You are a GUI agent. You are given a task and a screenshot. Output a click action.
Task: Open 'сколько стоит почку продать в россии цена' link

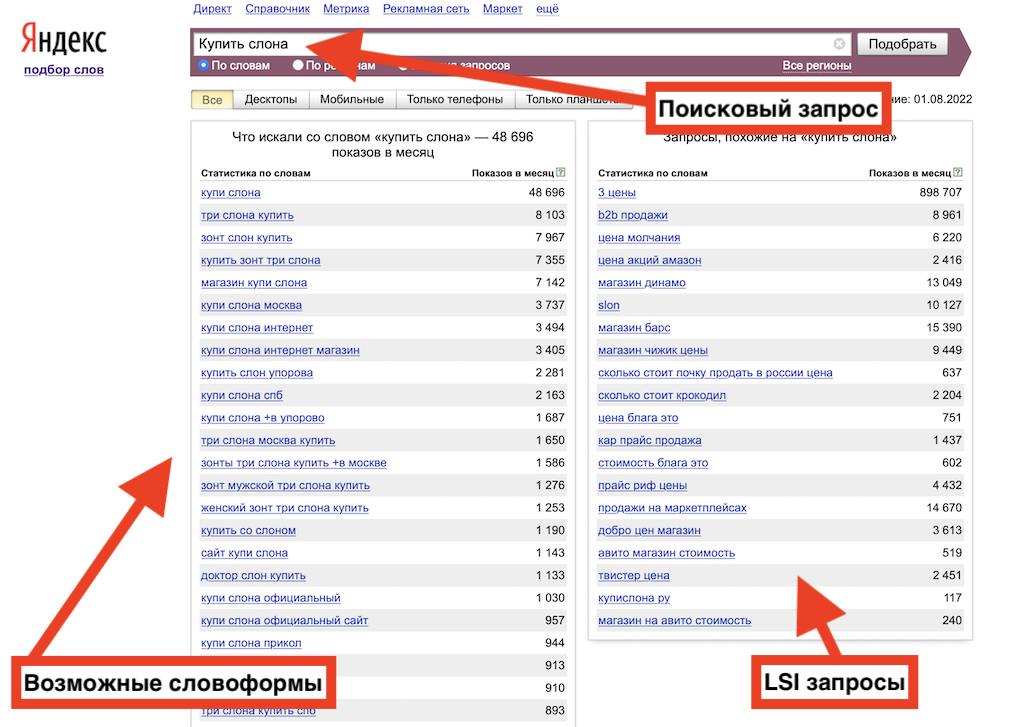[x=715, y=373]
